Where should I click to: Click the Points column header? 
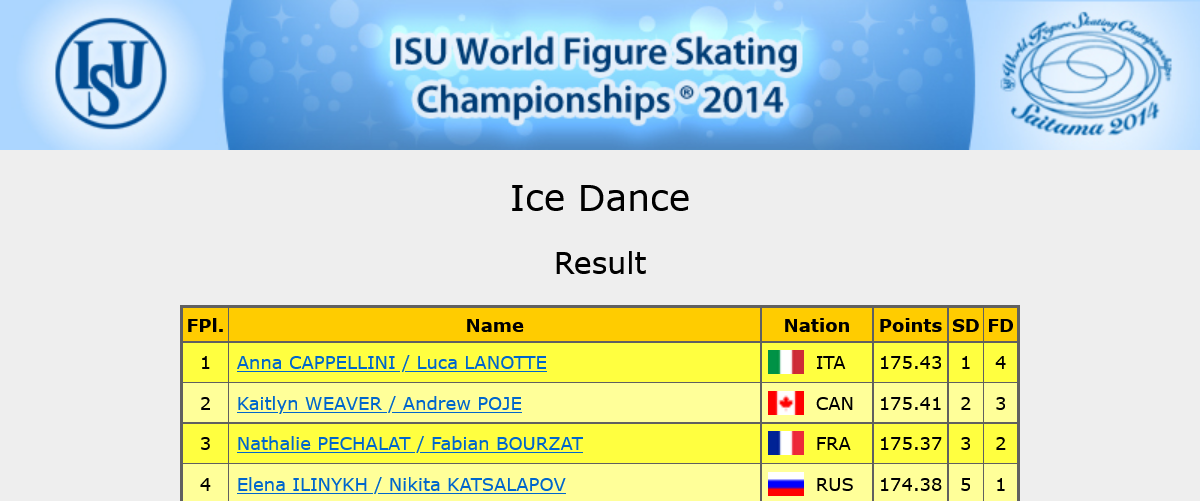coord(910,325)
